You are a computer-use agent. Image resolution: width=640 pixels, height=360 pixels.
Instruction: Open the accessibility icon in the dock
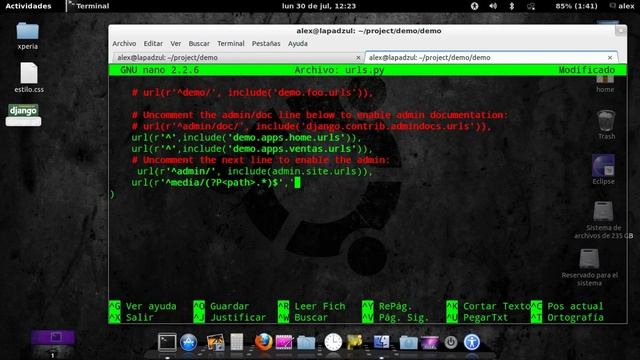(x=472, y=342)
